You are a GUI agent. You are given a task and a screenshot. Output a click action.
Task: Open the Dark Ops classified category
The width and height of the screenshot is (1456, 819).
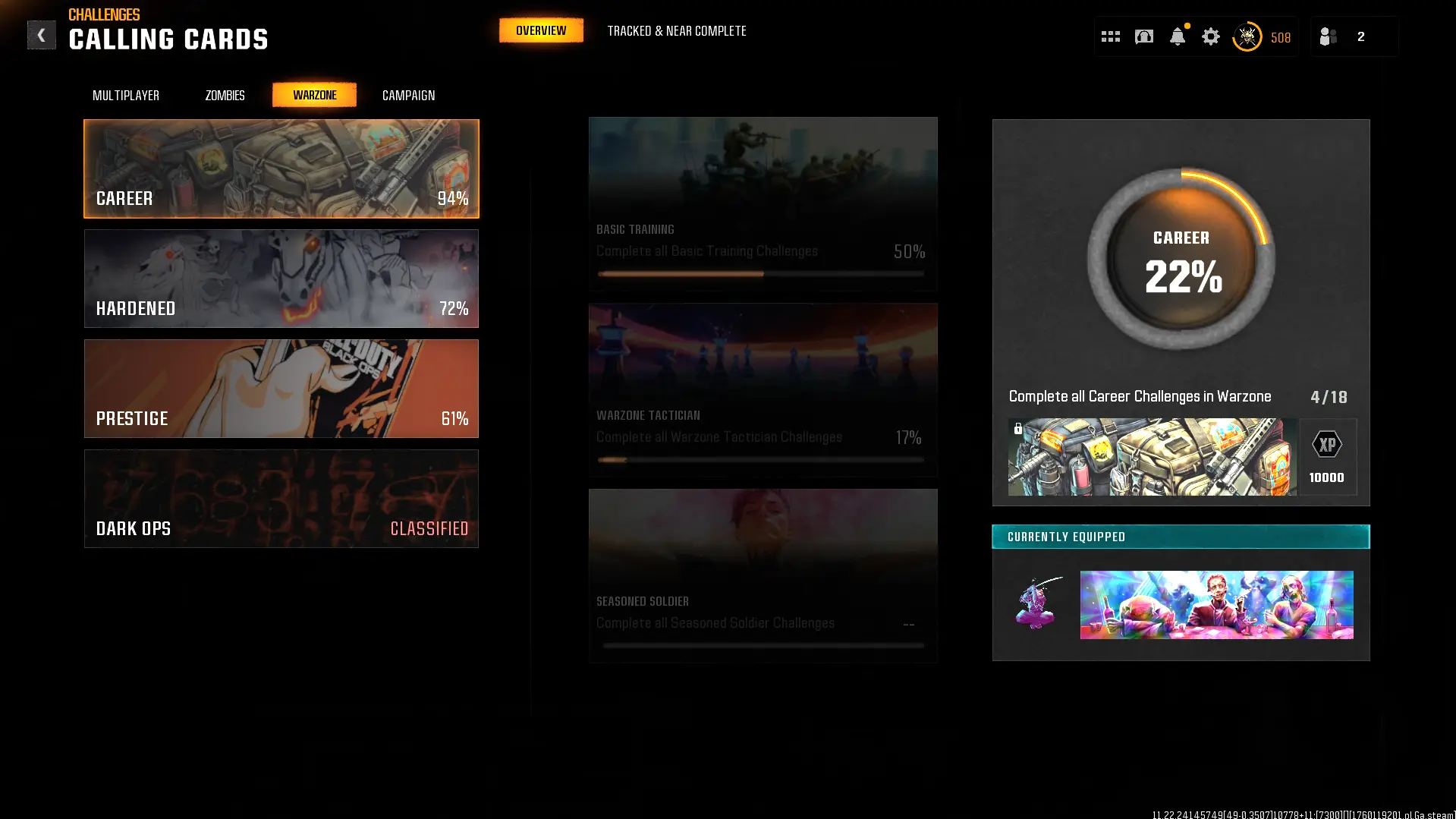pos(281,499)
